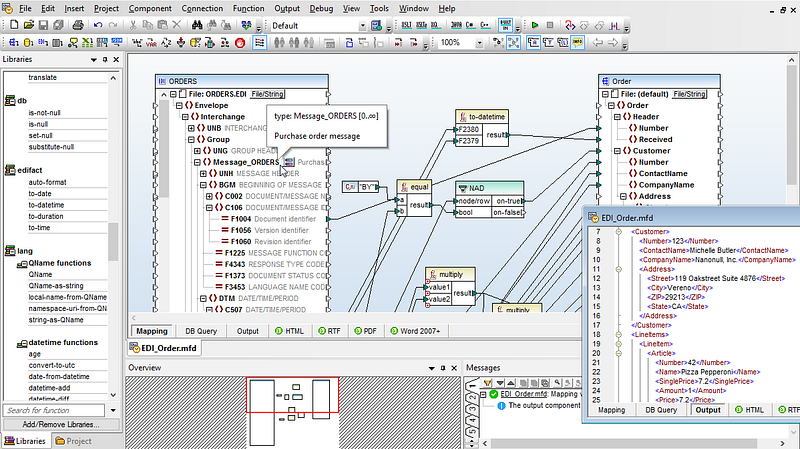Image resolution: width=800 pixels, height=449 pixels.
Task: Toggle the yellow show tips button
Action: pyautogui.click(x=578, y=43)
